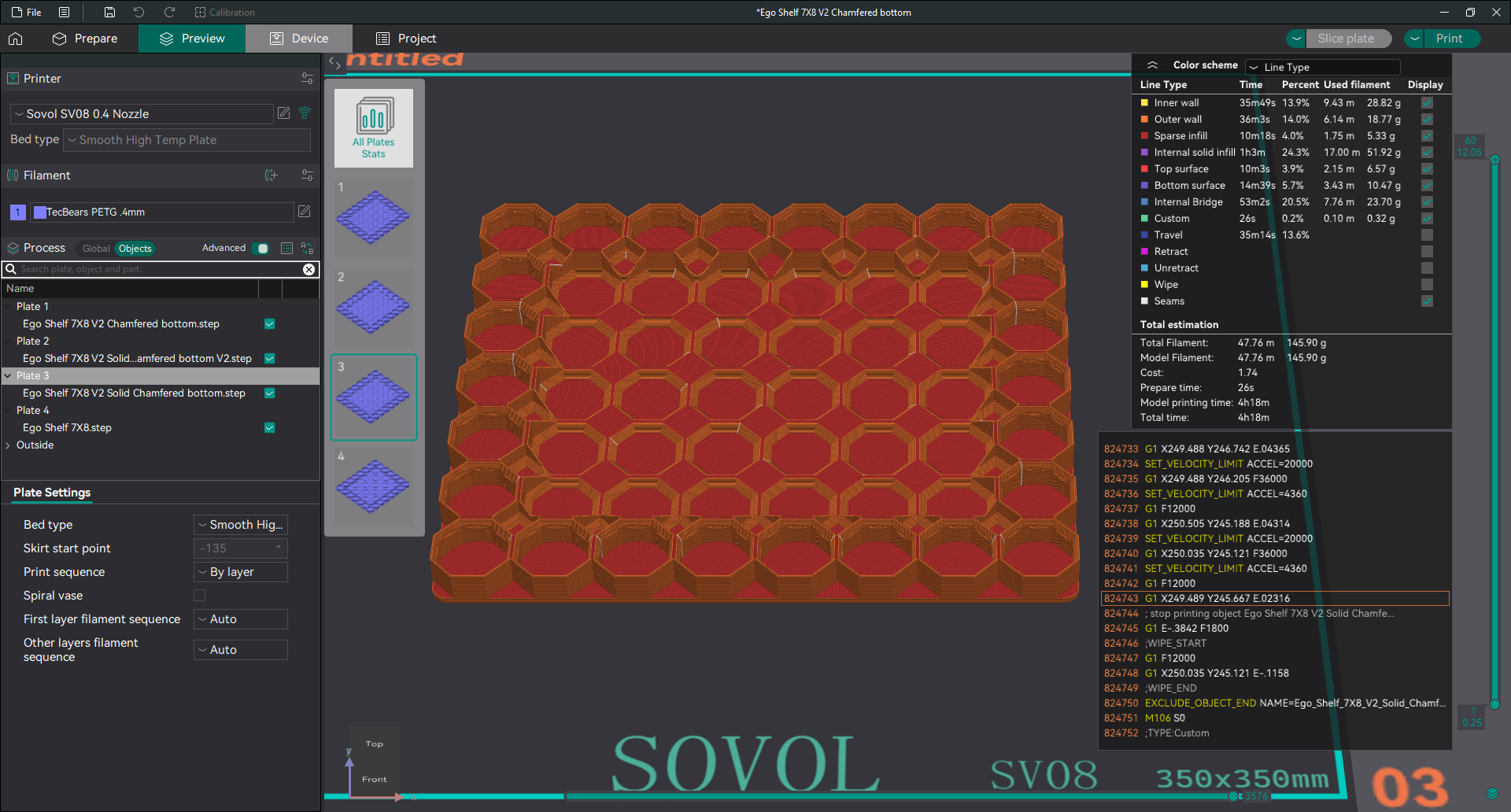Click the Home icon

16,39
